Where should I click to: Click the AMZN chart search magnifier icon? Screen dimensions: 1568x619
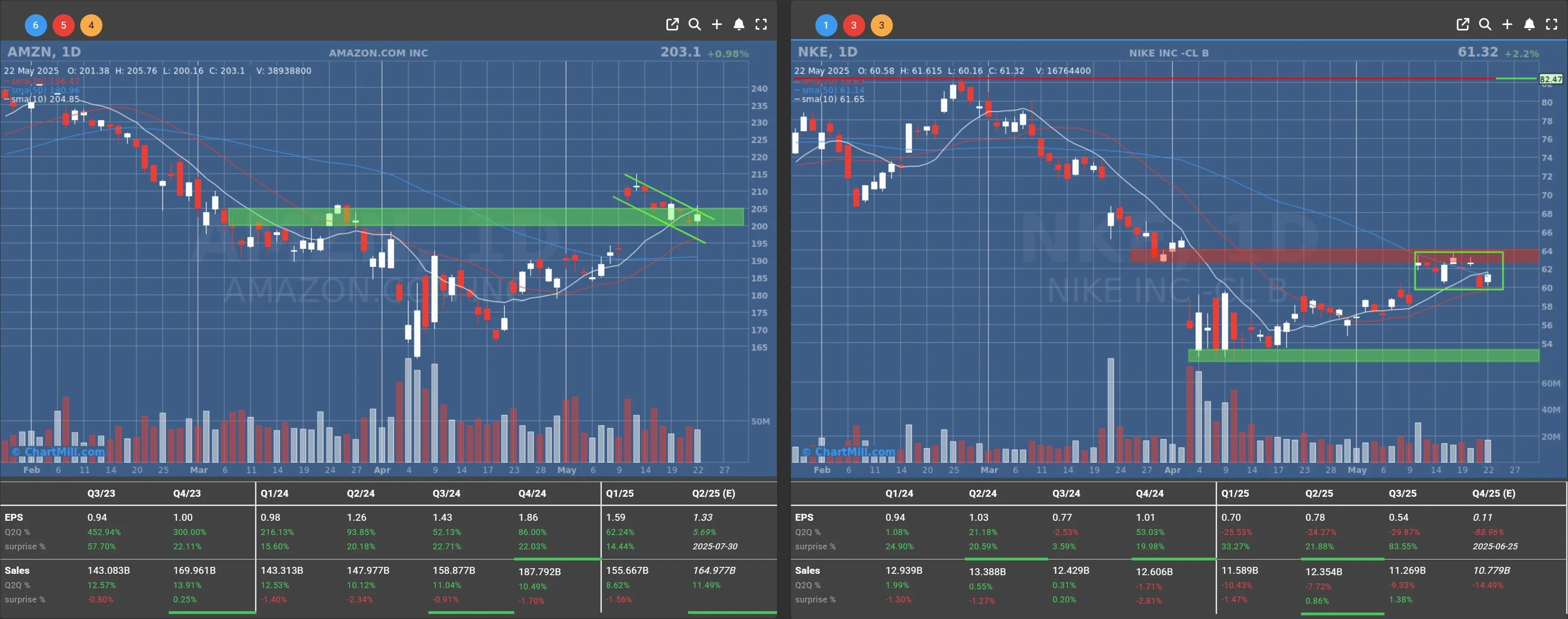[x=695, y=24]
